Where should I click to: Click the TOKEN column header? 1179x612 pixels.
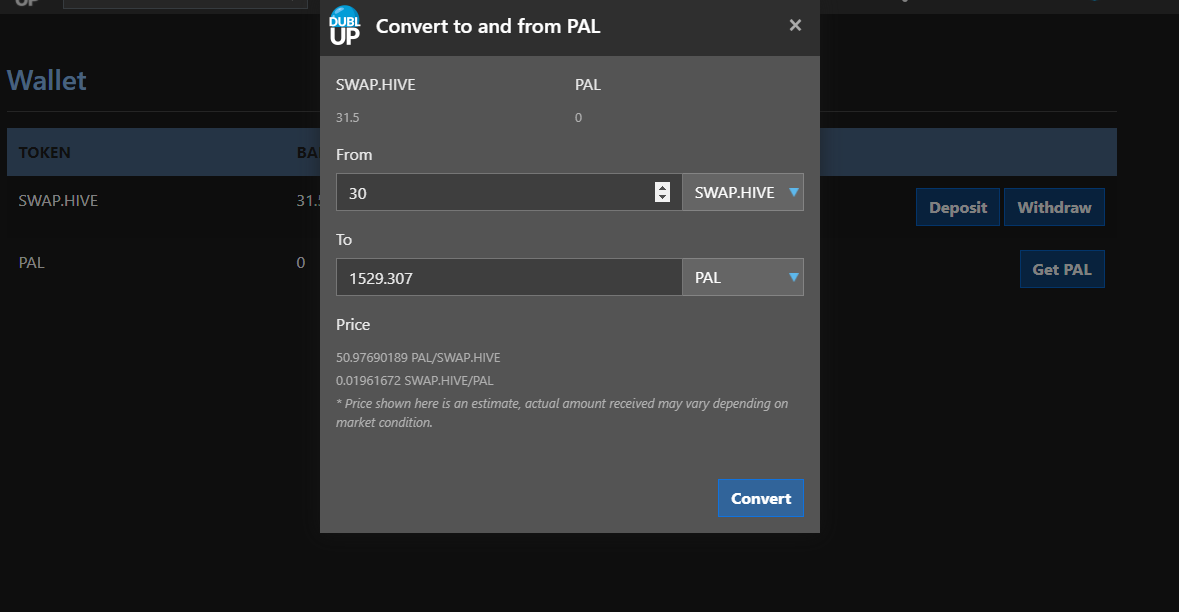pyautogui.click(x=44, y=153)
